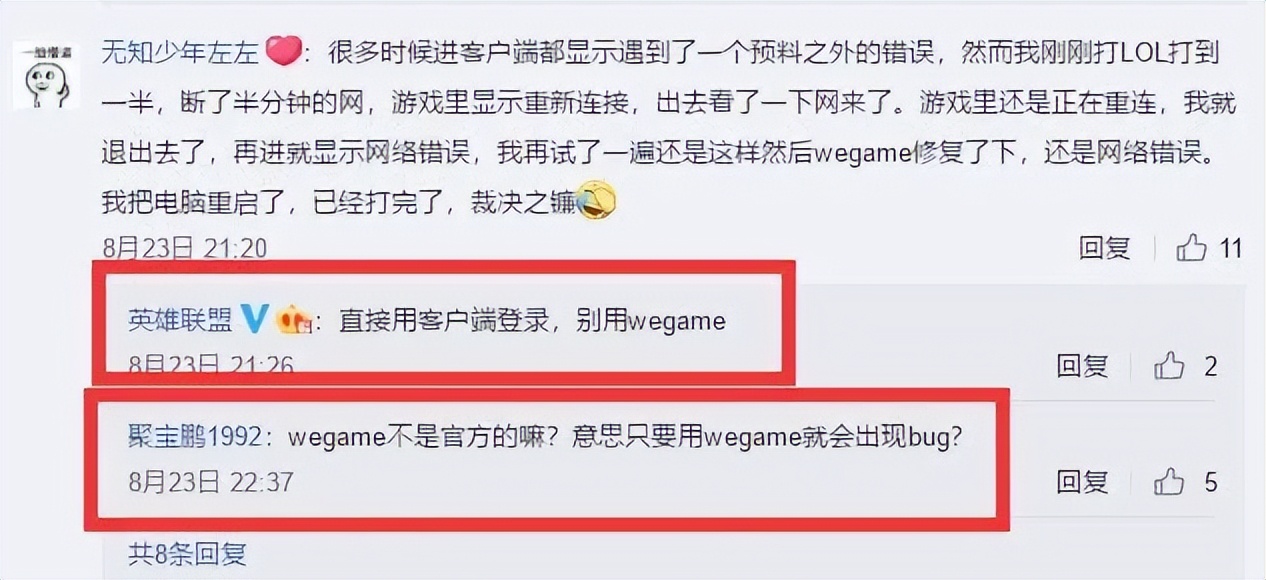Click the blue verified V badge
This screenshot has width=1266, height=580.
[x=254, y=320]
